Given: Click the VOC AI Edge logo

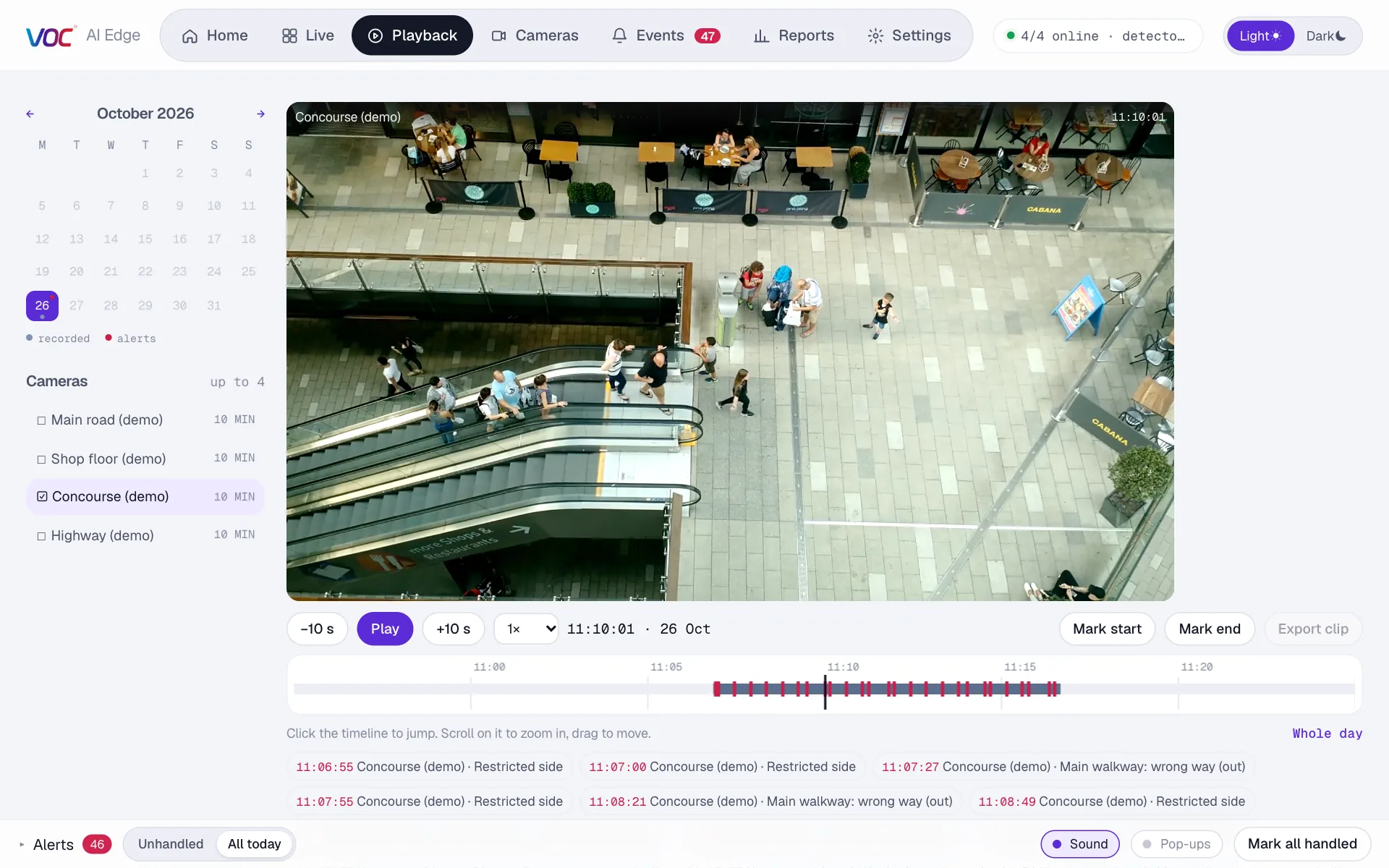Looking at the screenshot, I should [83, 35].
